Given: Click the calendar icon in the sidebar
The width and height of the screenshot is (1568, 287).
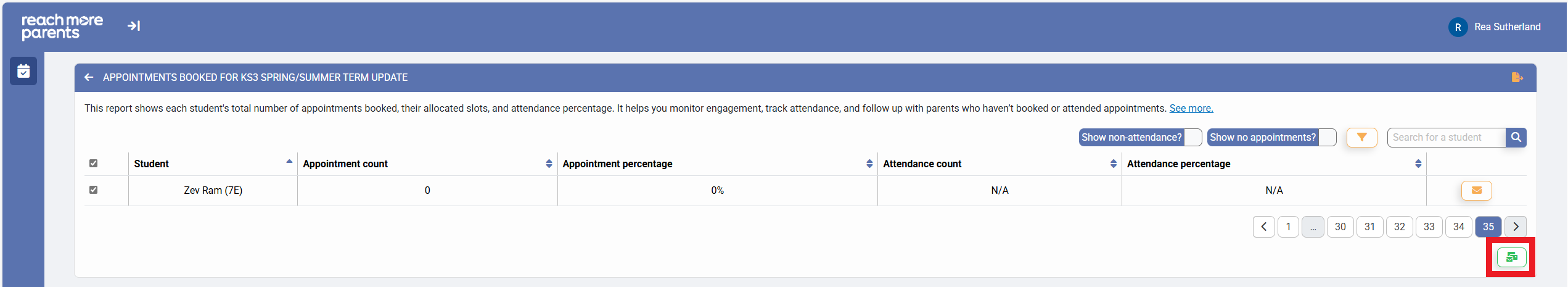Looking at the screenshot, I should click(x=23, y=71).
